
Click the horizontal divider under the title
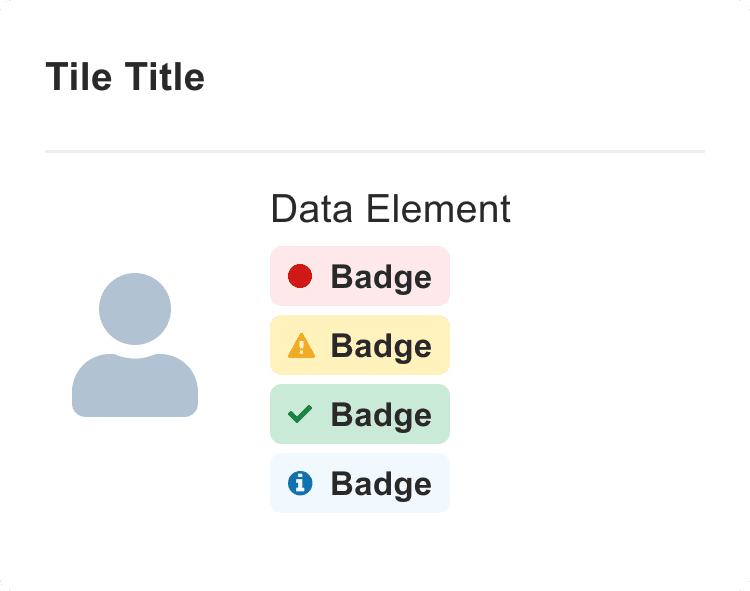375,151
